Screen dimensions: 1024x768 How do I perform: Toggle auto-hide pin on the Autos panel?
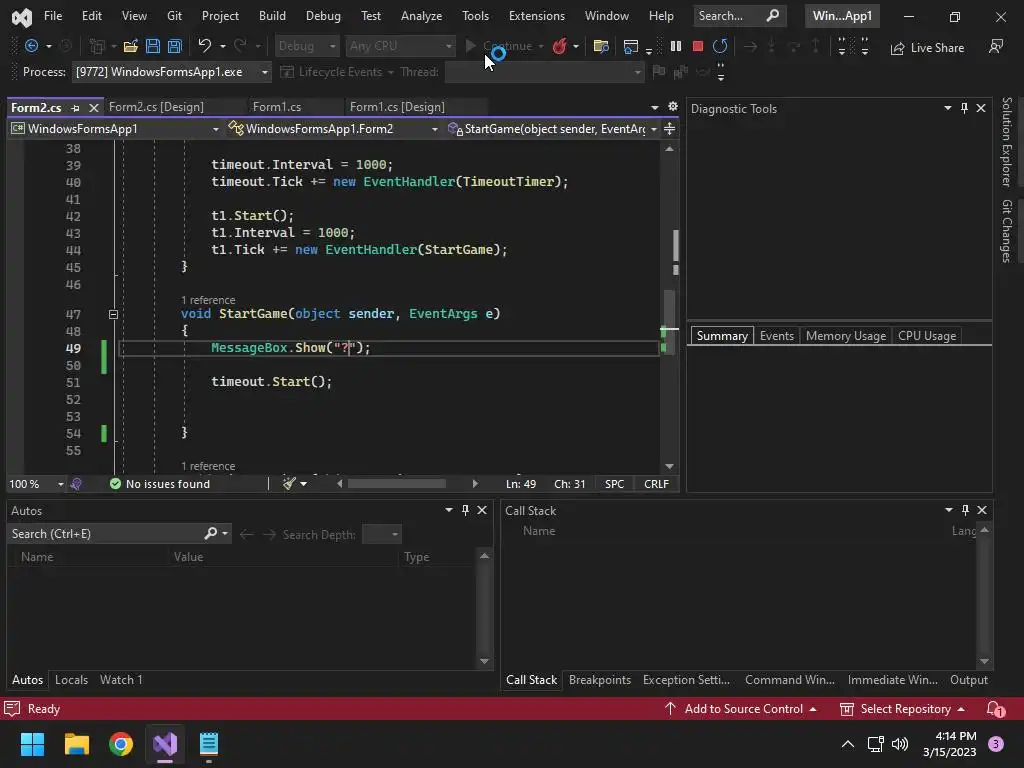point(465,510)
